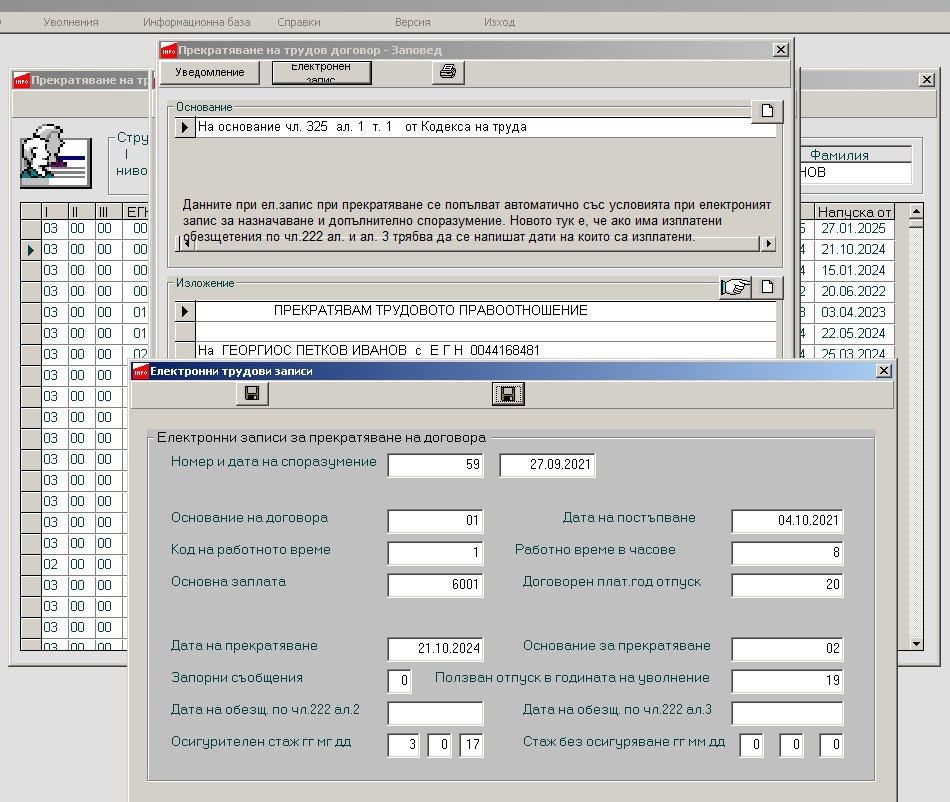Click the Договорен плат.год отпуск field
Screen dimensions: 950x802
(x=787, y=585)
